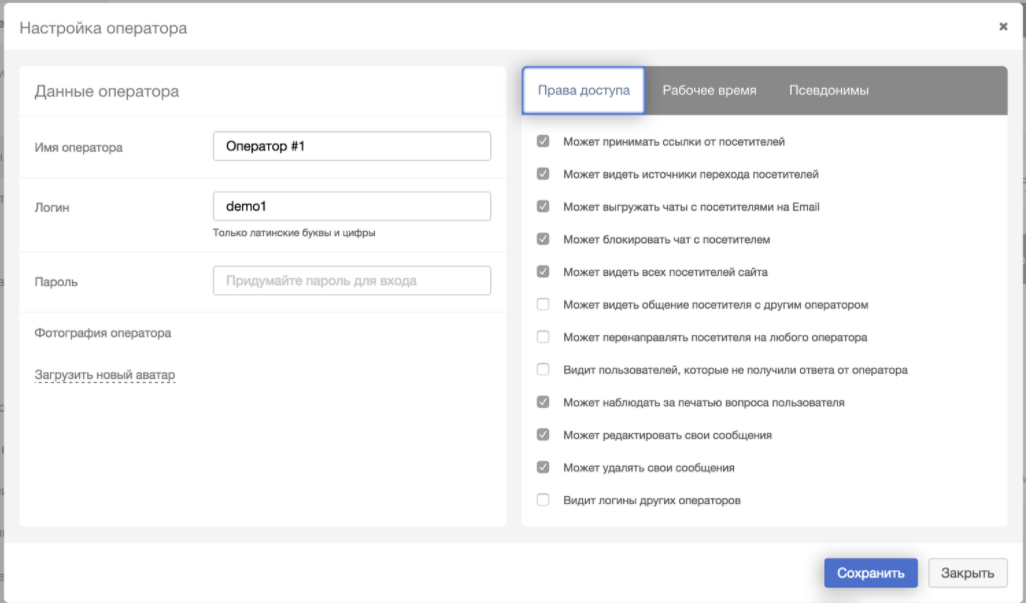Enable Видит пользователей без ответа оператора
This screenshot has width=1026, height=603.
click(543, 369)
